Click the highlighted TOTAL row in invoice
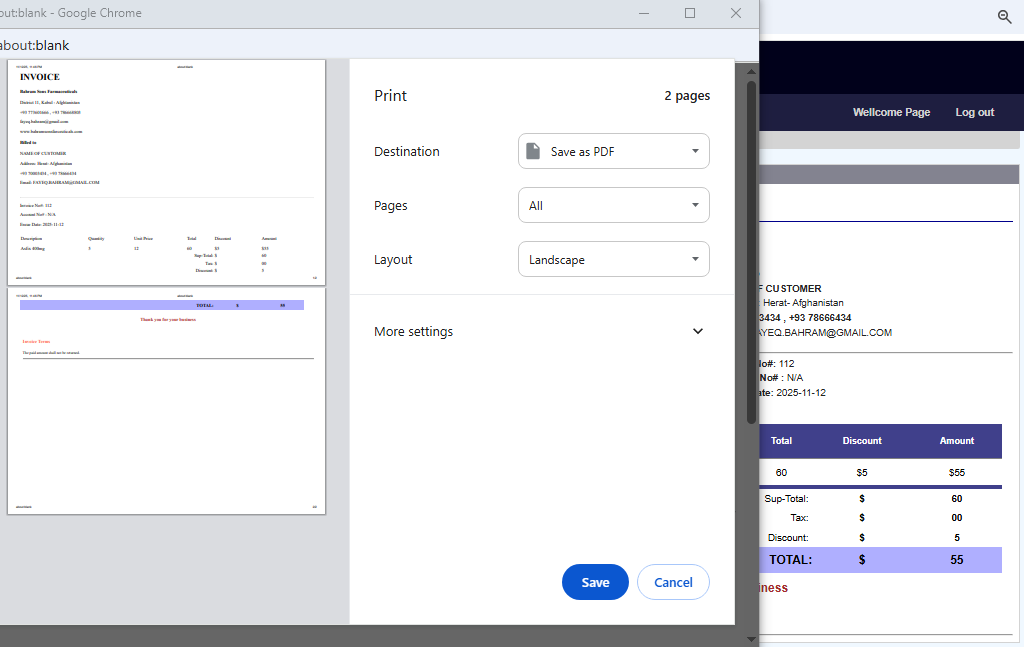1024x647 pixels. click(x=880, y=560)
